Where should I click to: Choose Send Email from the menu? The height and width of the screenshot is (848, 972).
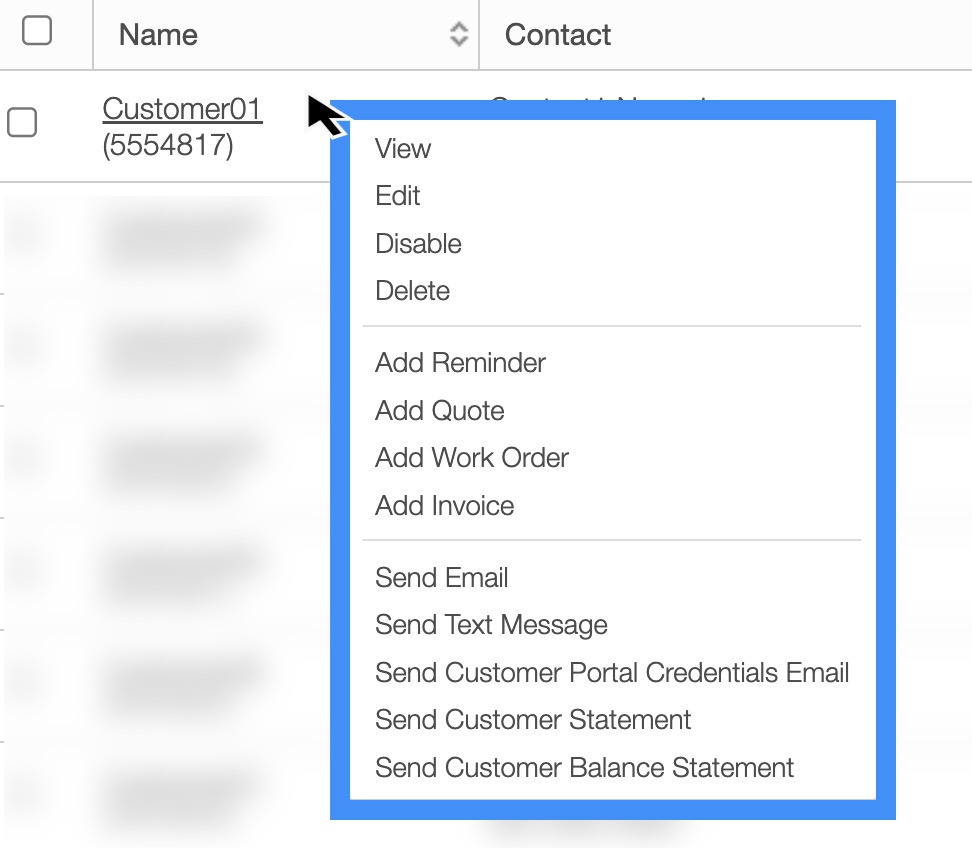coord(441,578)
